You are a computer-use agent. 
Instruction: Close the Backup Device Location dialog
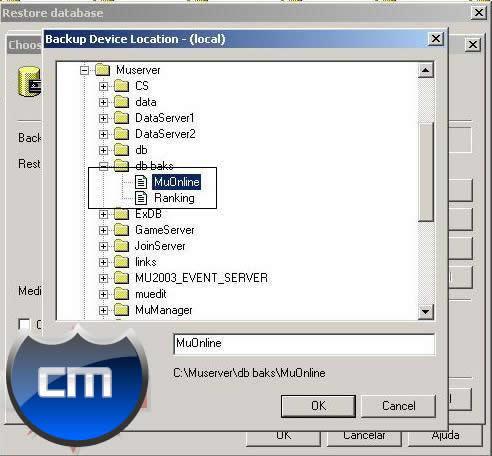point(436,39)
